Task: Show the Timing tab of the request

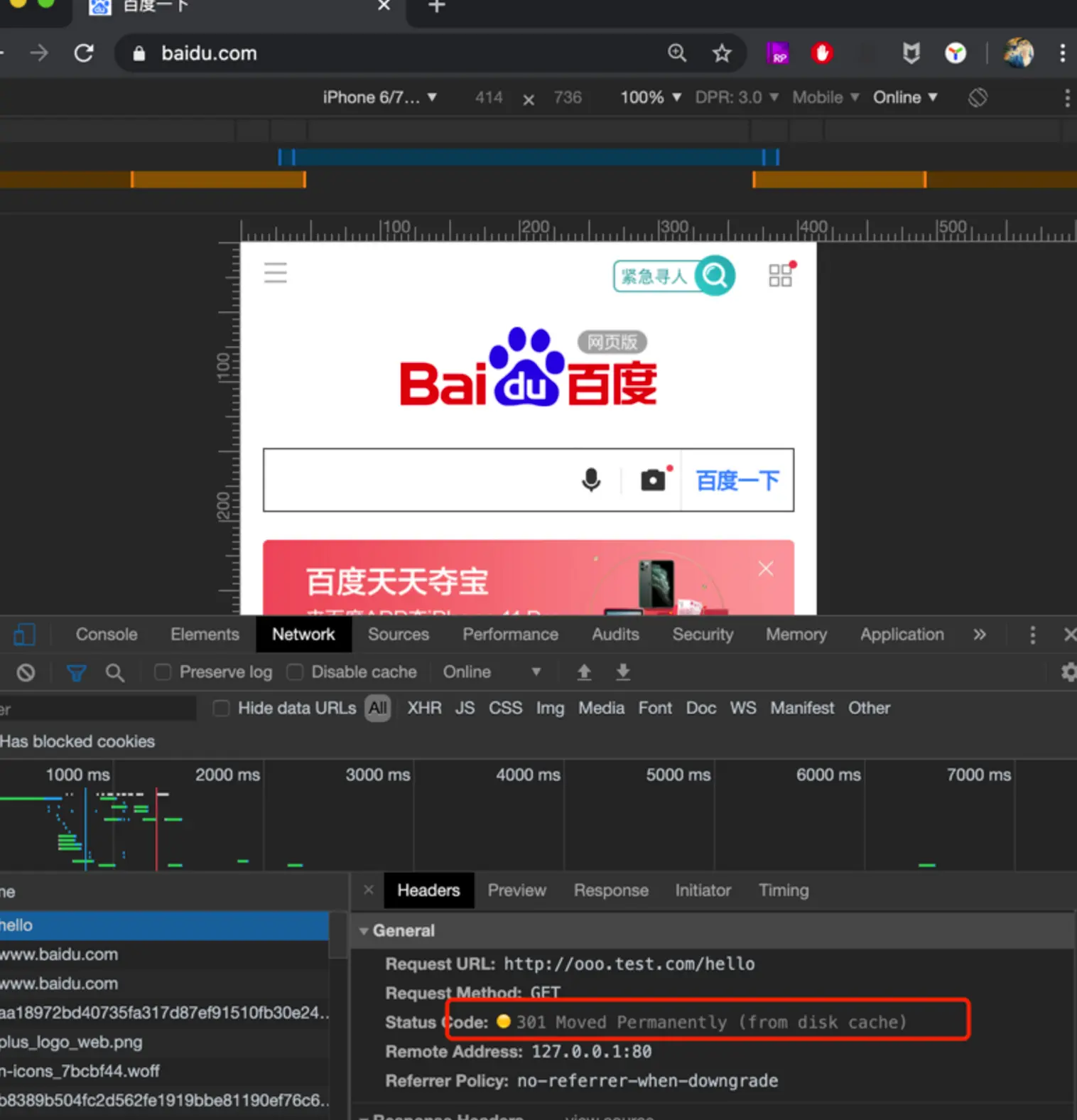Action: tap(784, 890)
